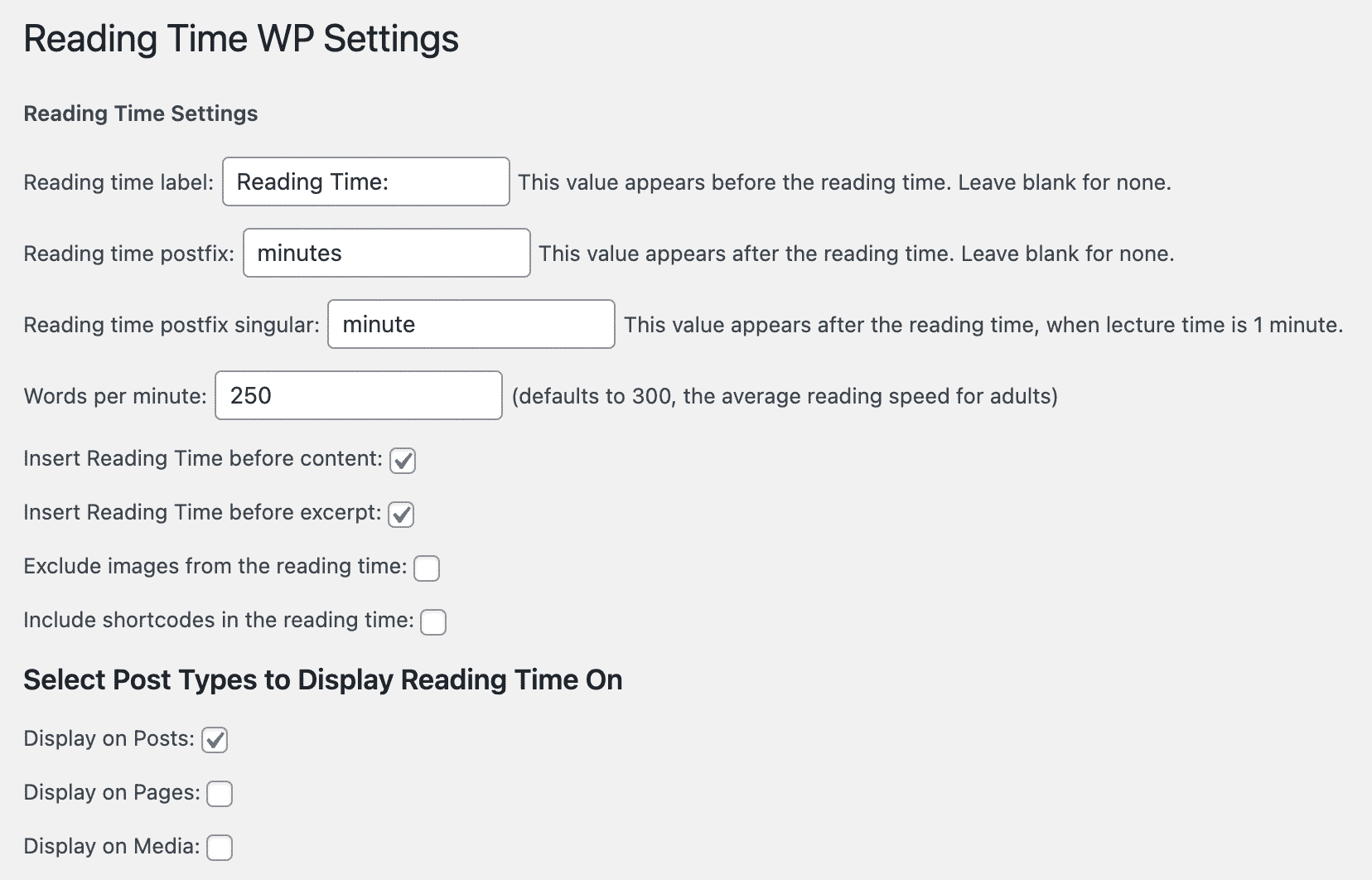Enable the Display on Pages checkbox
The width and height of the screenshot is (1372, 880).
pyautogui.click(x=220, y=794)
